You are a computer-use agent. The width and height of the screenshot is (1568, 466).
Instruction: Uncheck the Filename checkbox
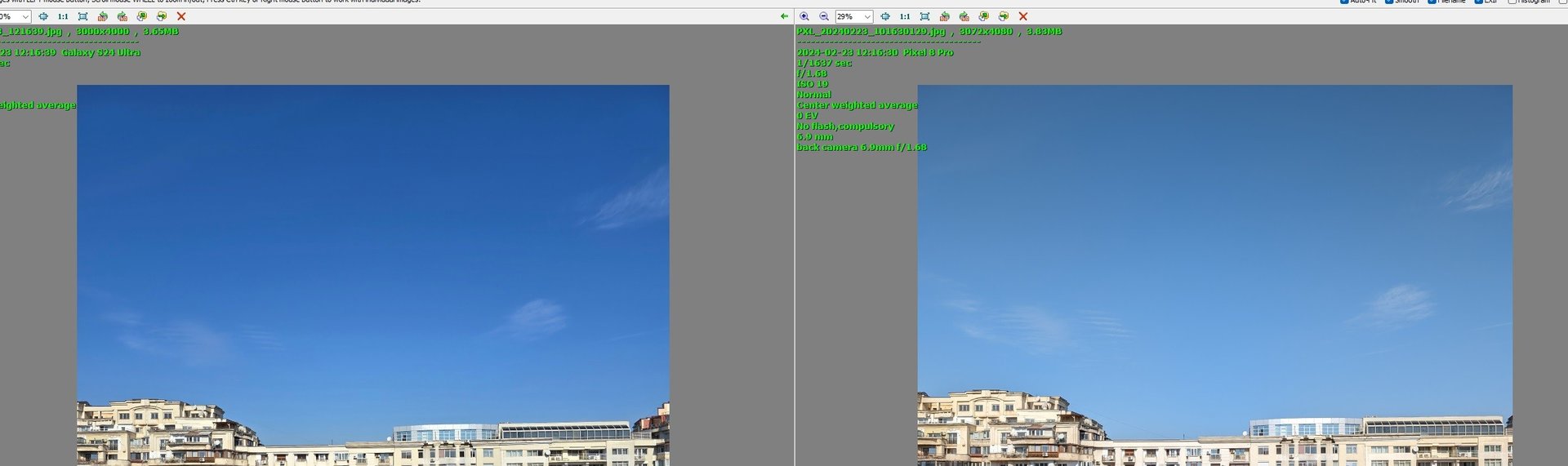click(x=1432, y=2)
